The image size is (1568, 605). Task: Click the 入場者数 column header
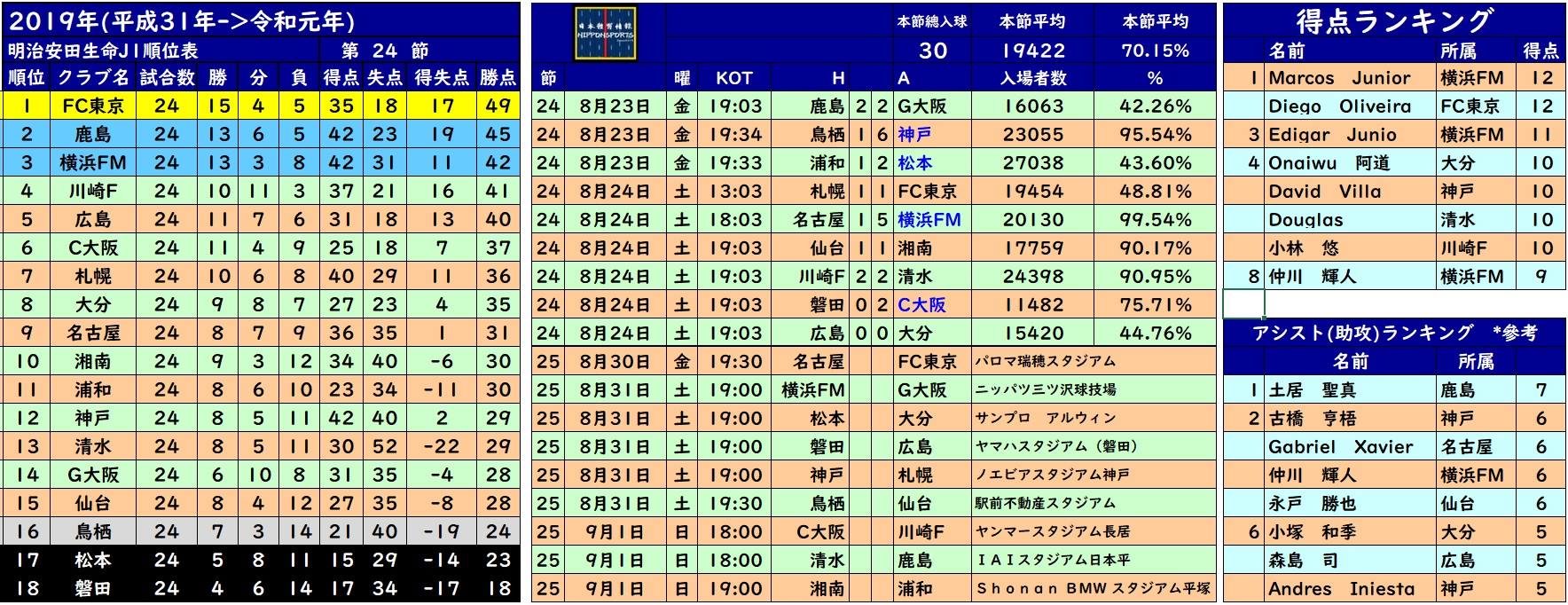(x=1033, y=78)
